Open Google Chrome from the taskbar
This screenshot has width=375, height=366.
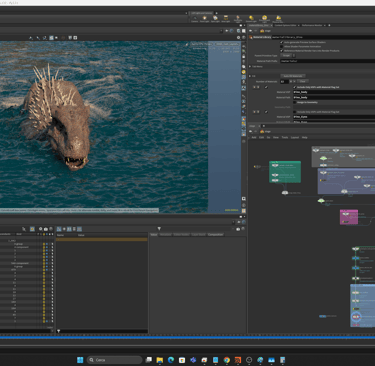(227, 360)
